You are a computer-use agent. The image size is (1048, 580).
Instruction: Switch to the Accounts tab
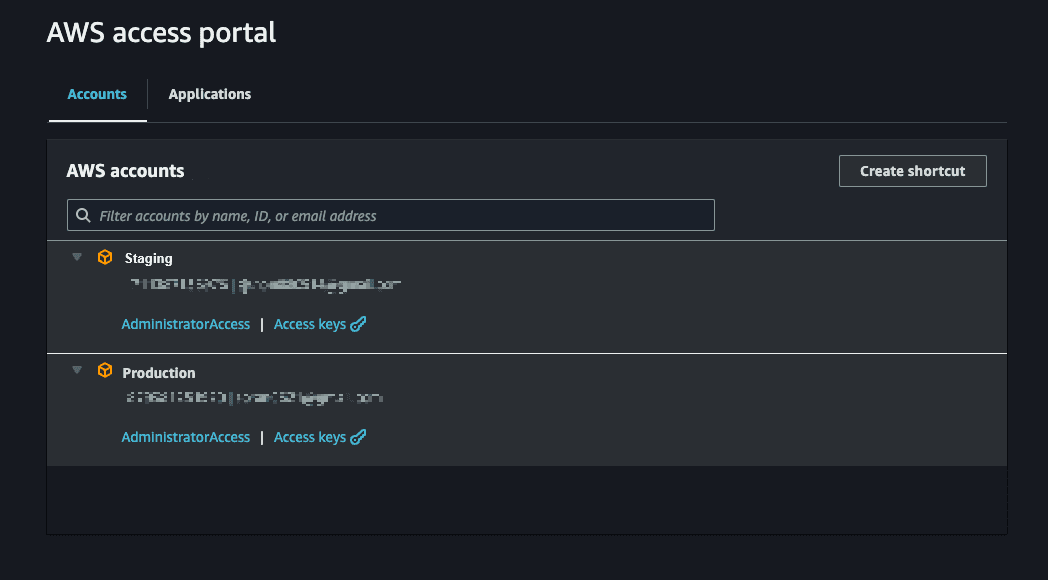(97, 95)
